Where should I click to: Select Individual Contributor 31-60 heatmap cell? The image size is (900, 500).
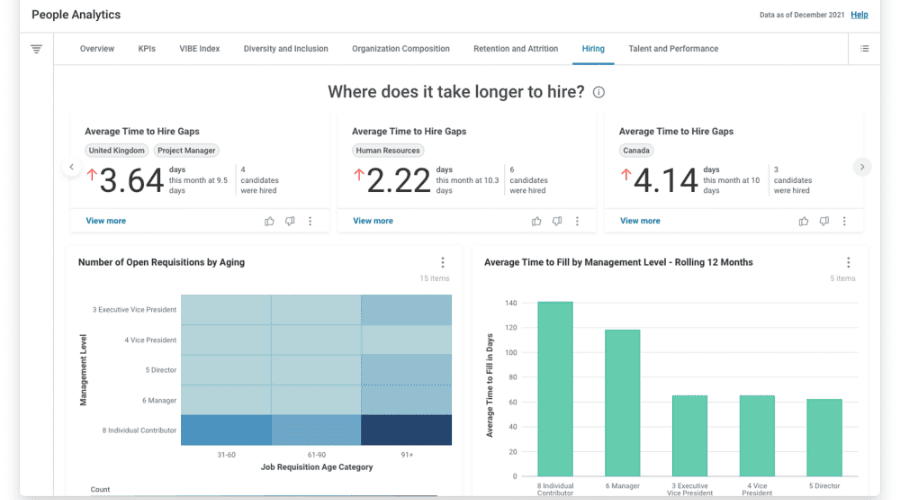(x=226, y=430)
